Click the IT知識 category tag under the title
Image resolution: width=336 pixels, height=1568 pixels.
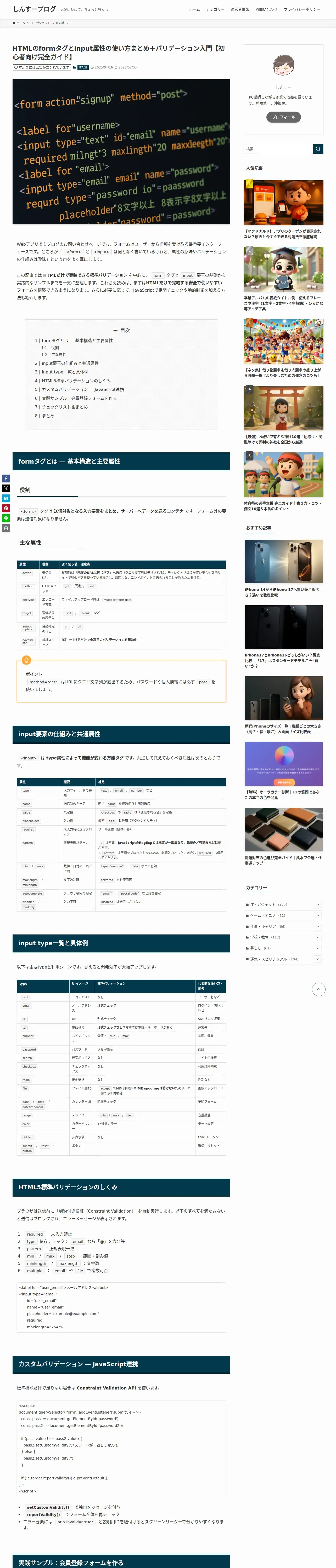[83, 68]
